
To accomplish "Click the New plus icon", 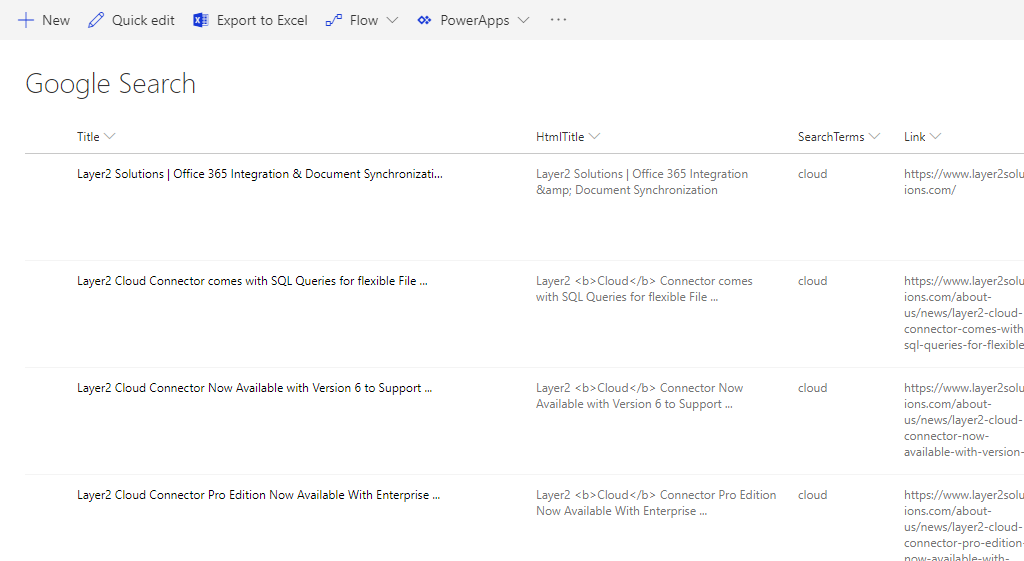I will tap(26, 20).
